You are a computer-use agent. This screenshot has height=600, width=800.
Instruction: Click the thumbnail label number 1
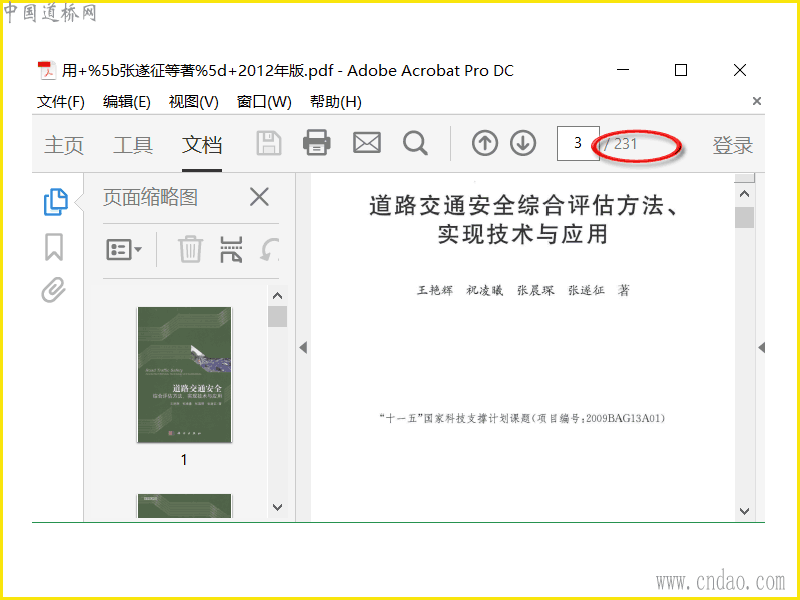click(x=184, y=460)
